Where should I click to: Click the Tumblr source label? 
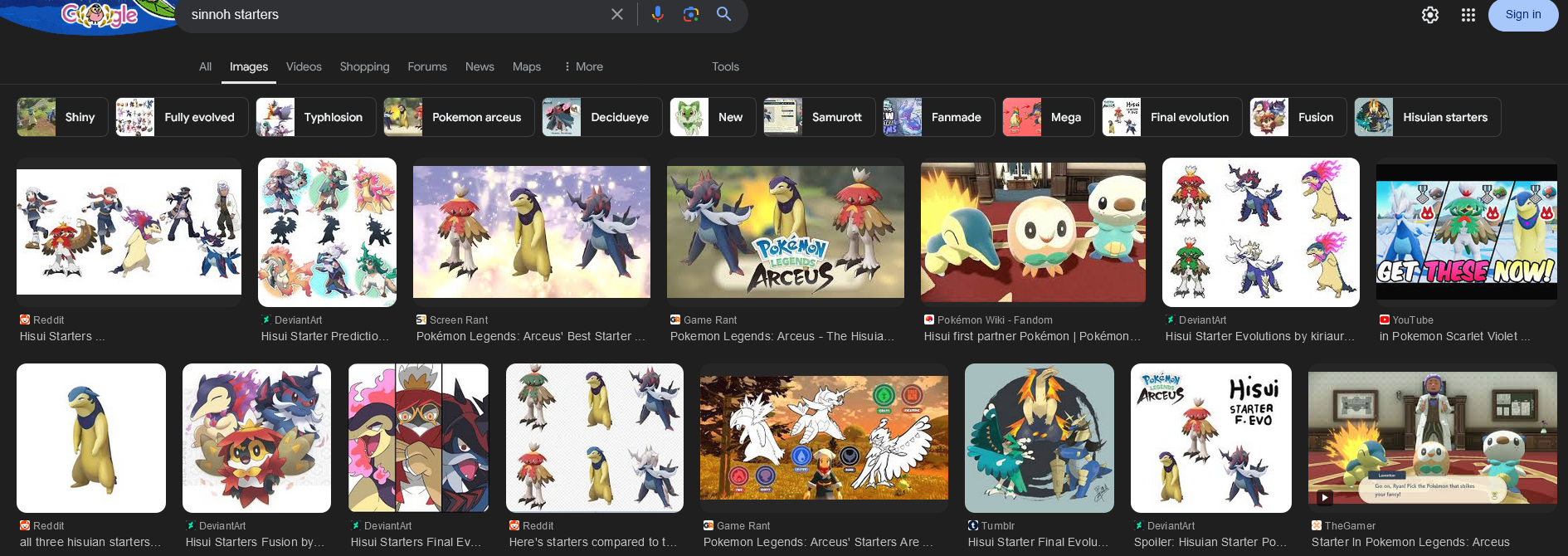(998, 525)
